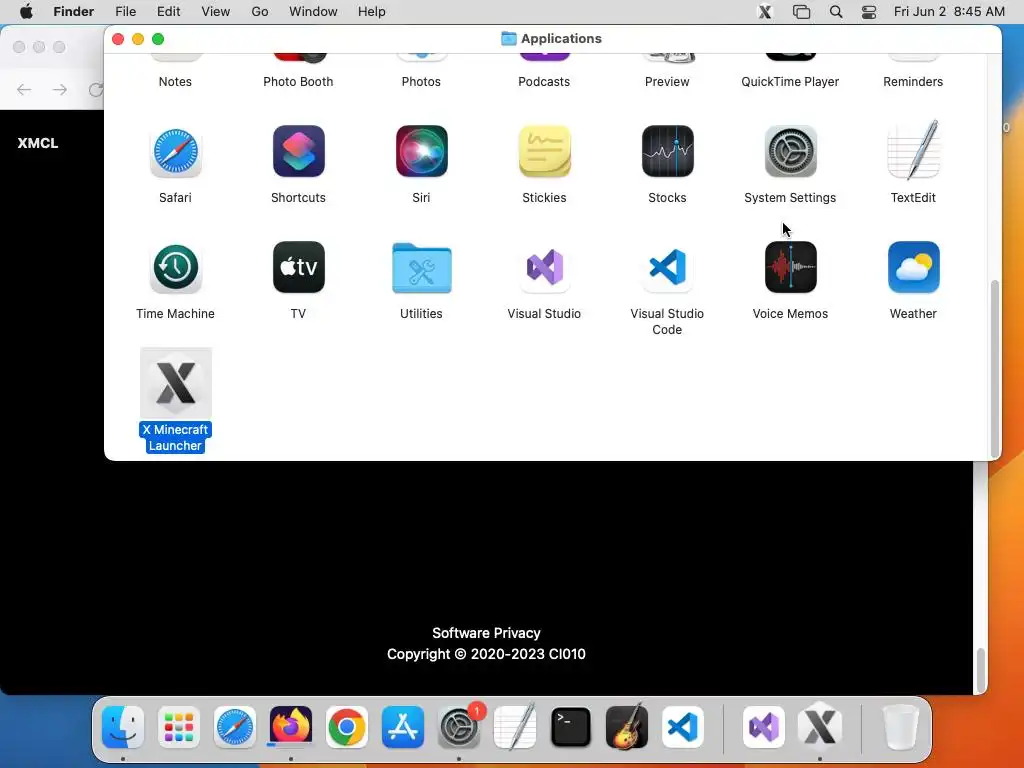Image resolution: width=1024 pixels, height=768 pixels.
Task: Click the 'Photo Booth' app label
Action: tap(298, 82)
